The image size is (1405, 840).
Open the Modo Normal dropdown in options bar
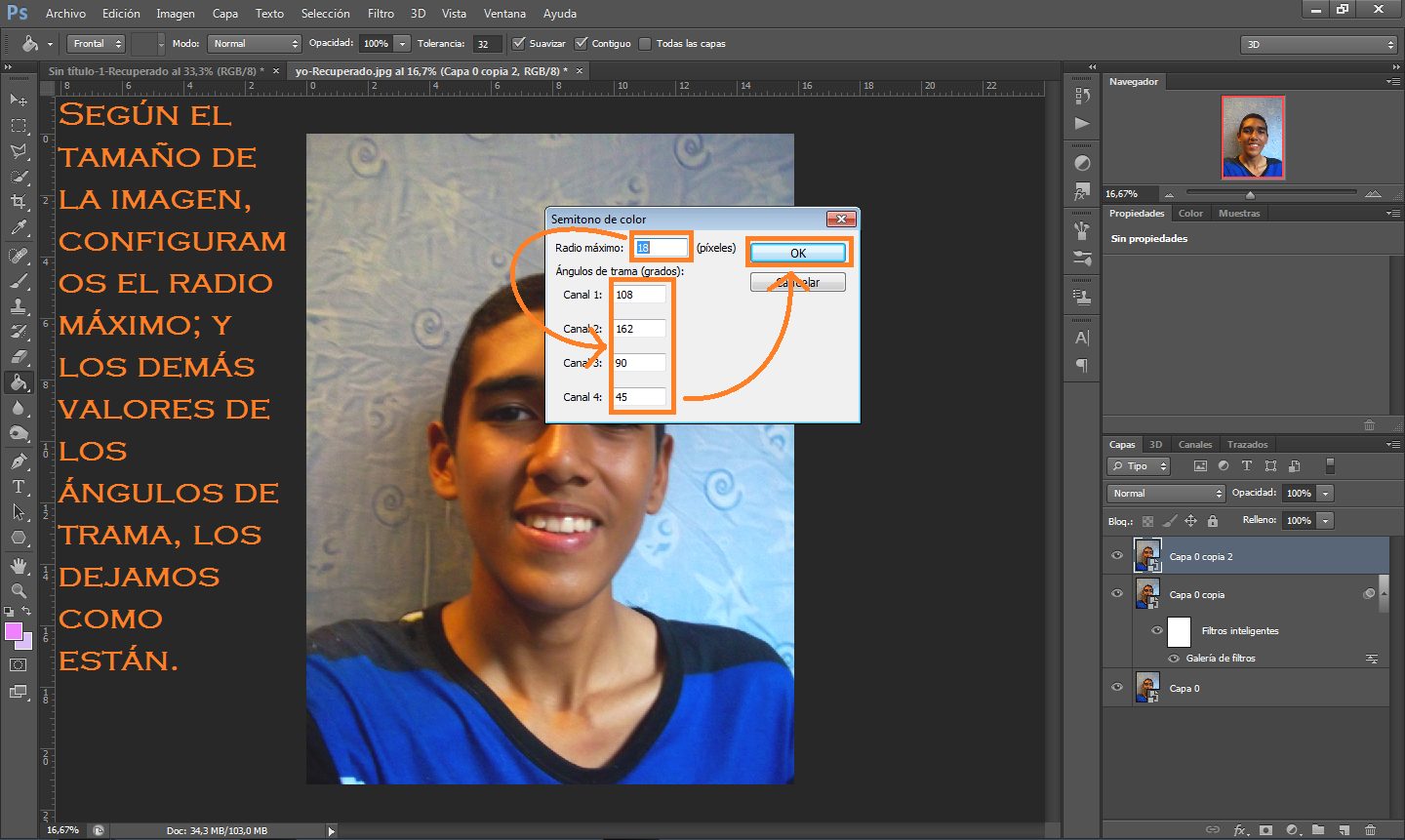point(255,44)
